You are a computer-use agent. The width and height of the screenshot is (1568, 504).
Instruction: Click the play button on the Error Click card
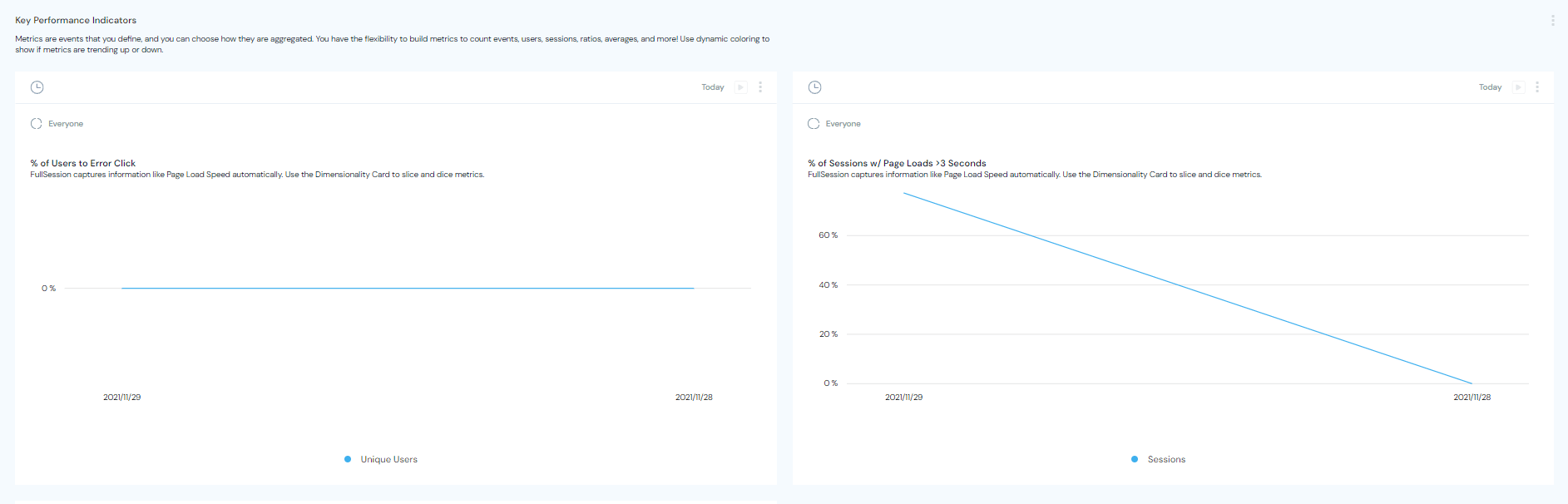click(741, 87)
